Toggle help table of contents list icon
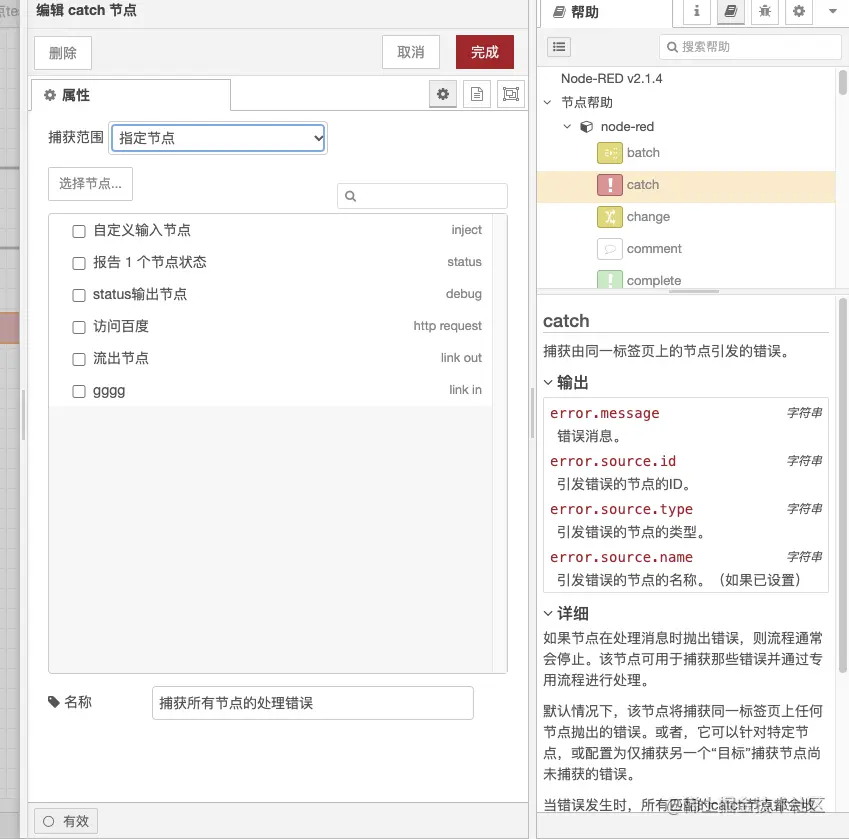 (559, 47)
